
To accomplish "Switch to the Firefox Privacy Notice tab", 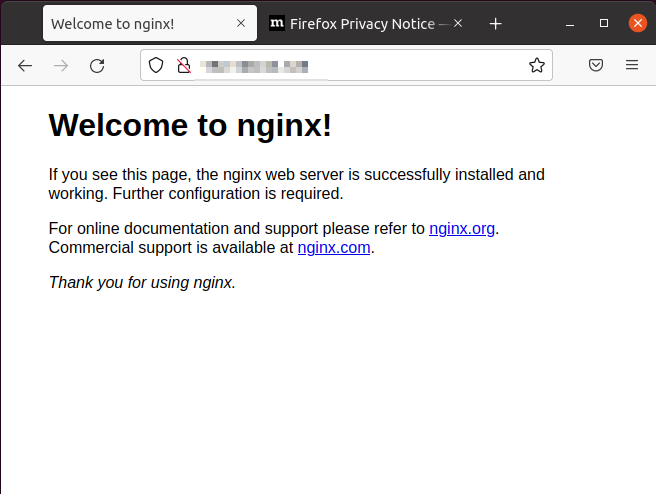I will click(x=366, y=23).
